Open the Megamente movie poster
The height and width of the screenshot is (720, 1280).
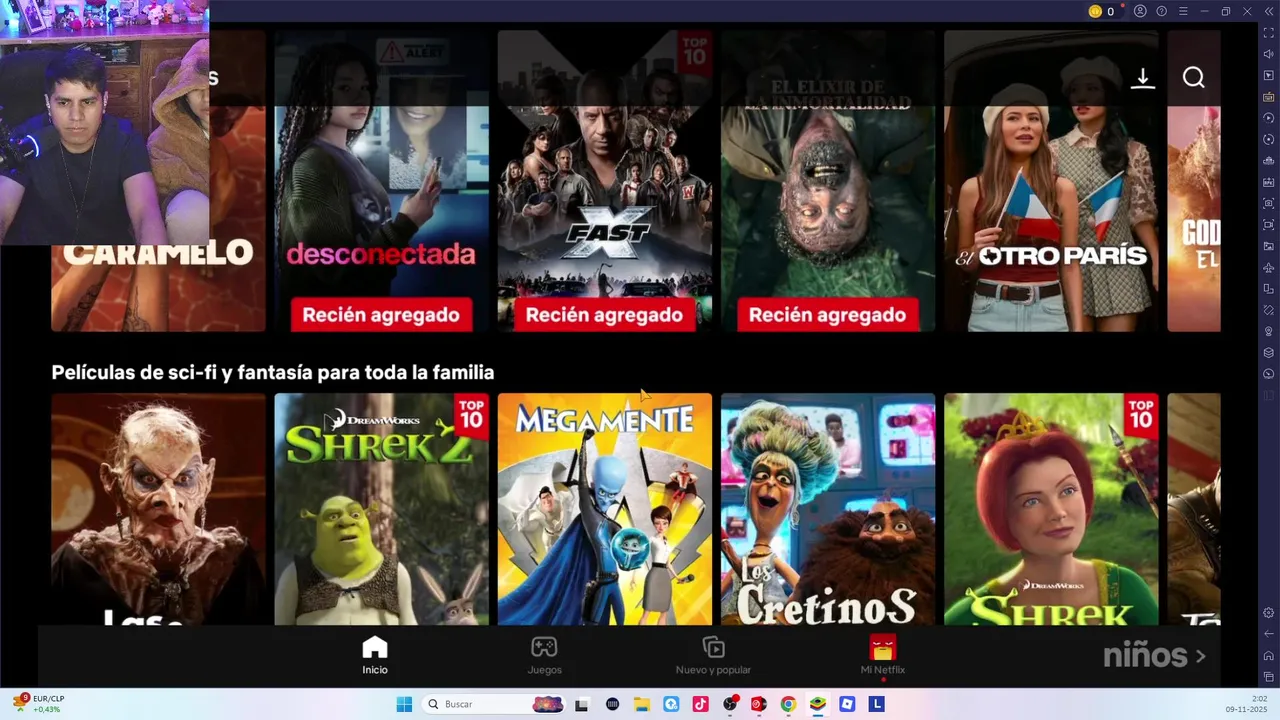coord(605,509)
